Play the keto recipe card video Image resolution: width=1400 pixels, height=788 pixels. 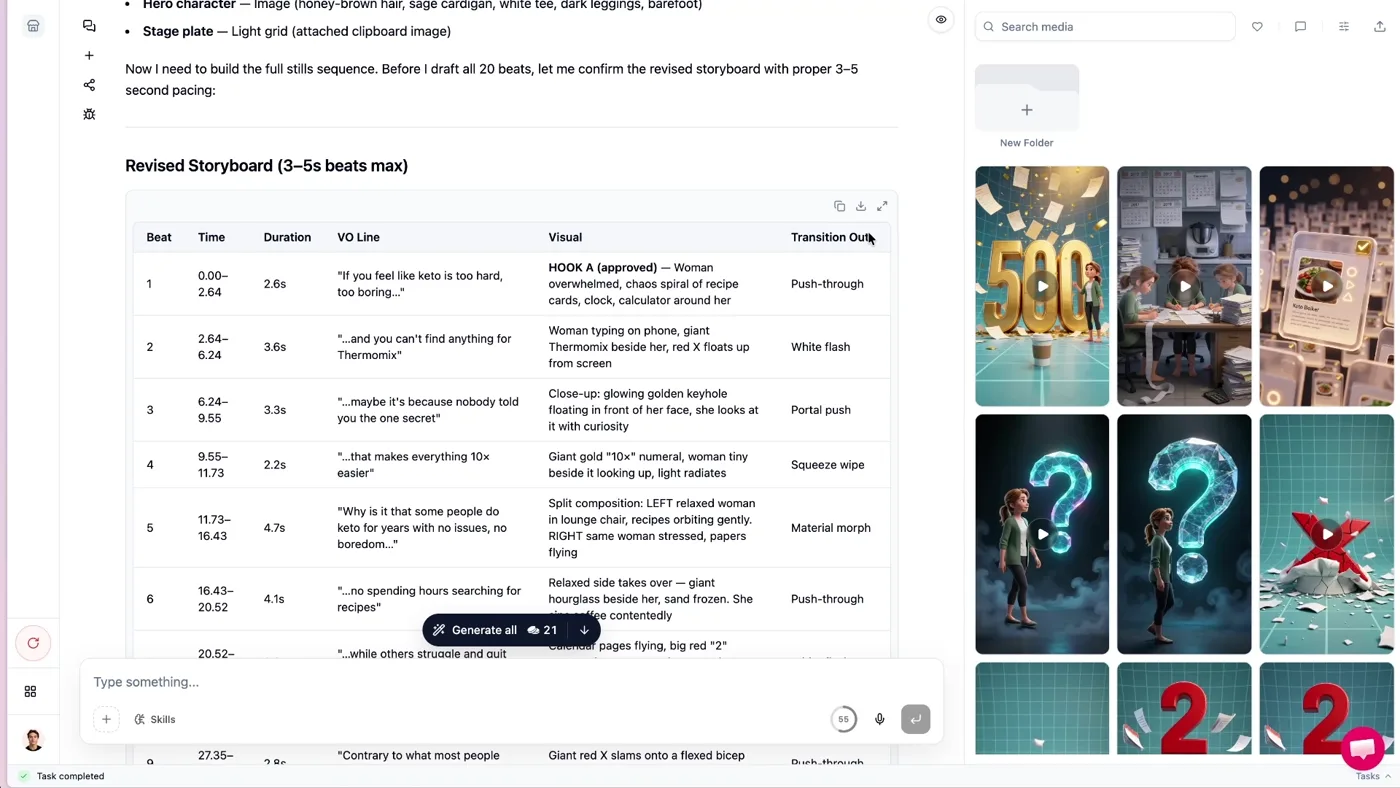(1327, 286)
